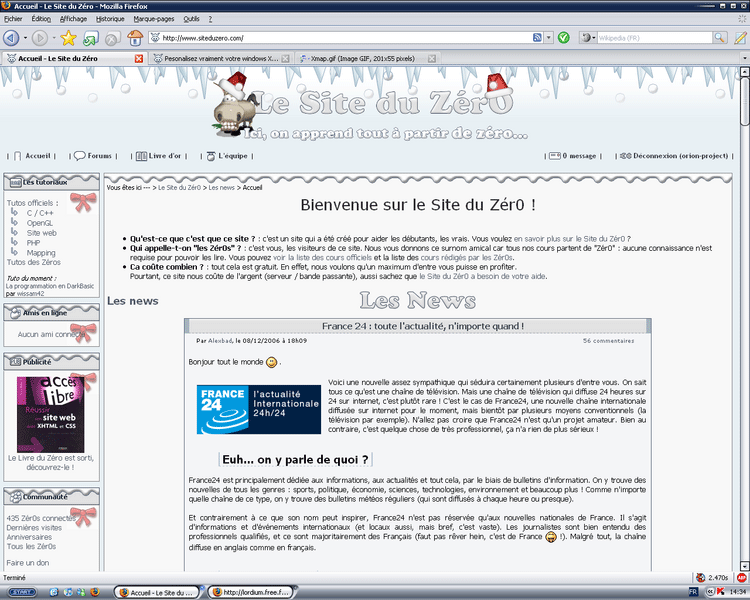The image size is (750, 600).
Task: Click the RSS feed icon in address bar
Action: click(x=537, y=38)
